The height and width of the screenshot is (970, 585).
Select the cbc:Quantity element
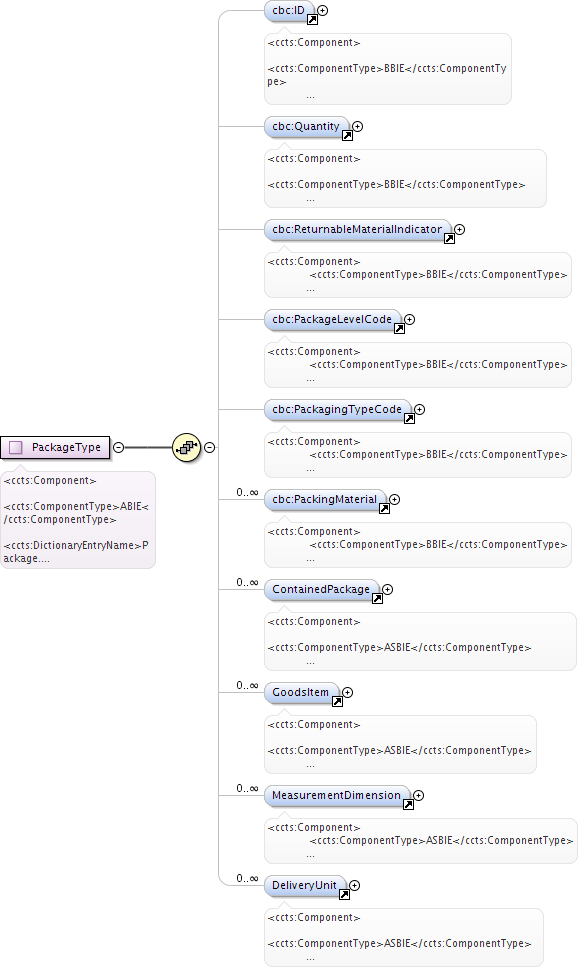(306, 127)
